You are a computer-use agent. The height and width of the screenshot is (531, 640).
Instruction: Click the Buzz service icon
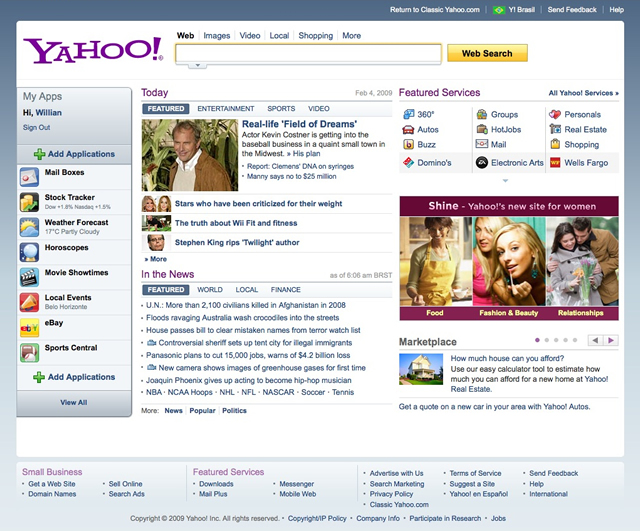click(409, 144)
